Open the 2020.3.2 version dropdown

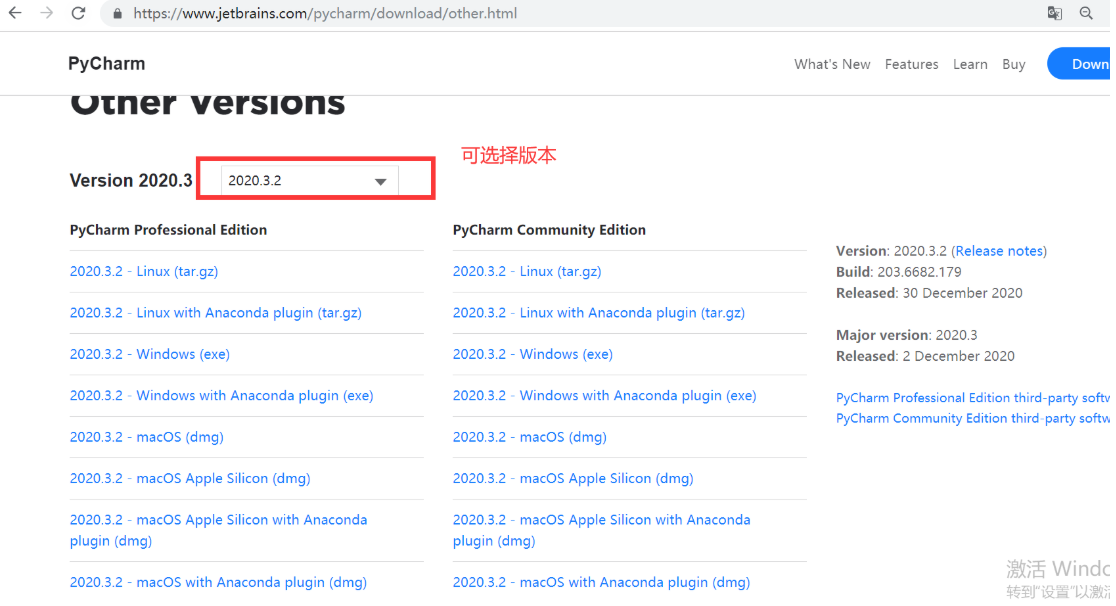(x=310, y=181)
